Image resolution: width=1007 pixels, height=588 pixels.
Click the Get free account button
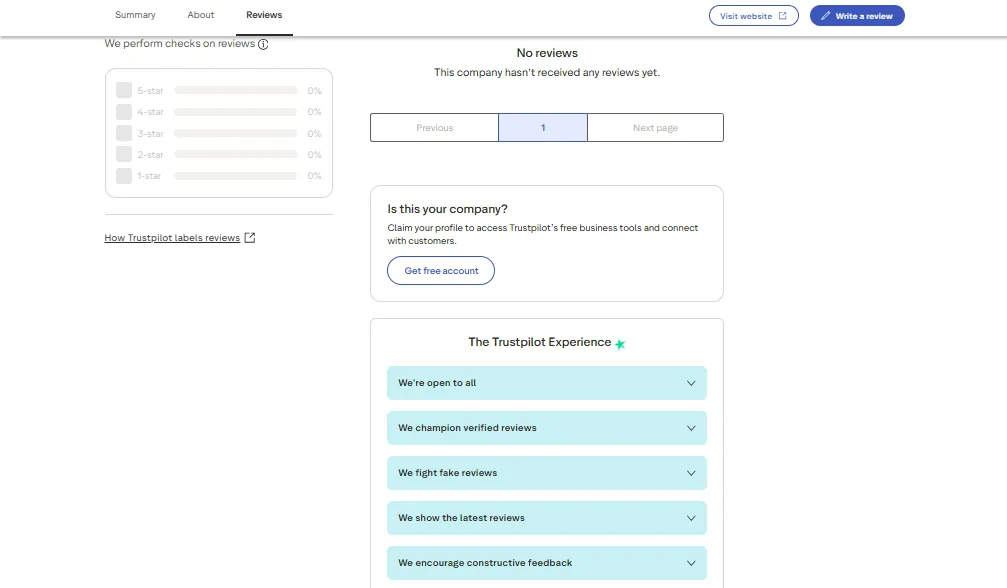[441, 271]
